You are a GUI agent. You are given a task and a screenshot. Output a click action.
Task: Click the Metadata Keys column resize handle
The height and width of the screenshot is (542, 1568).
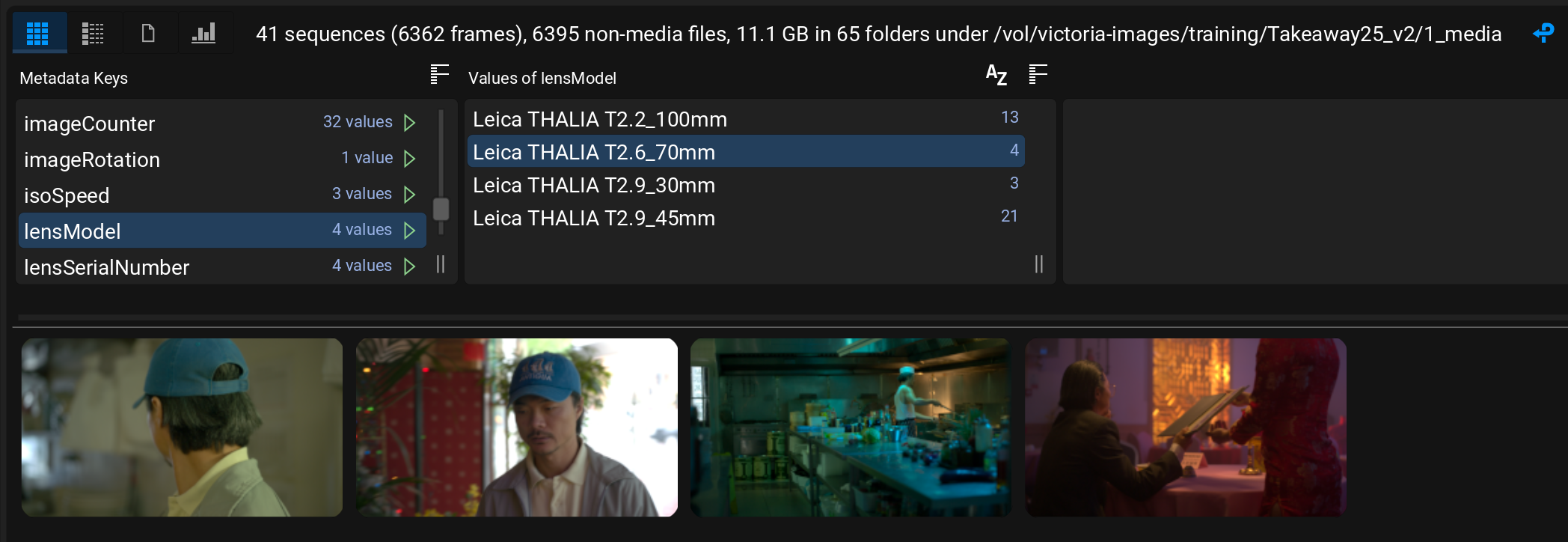(441, 264)
